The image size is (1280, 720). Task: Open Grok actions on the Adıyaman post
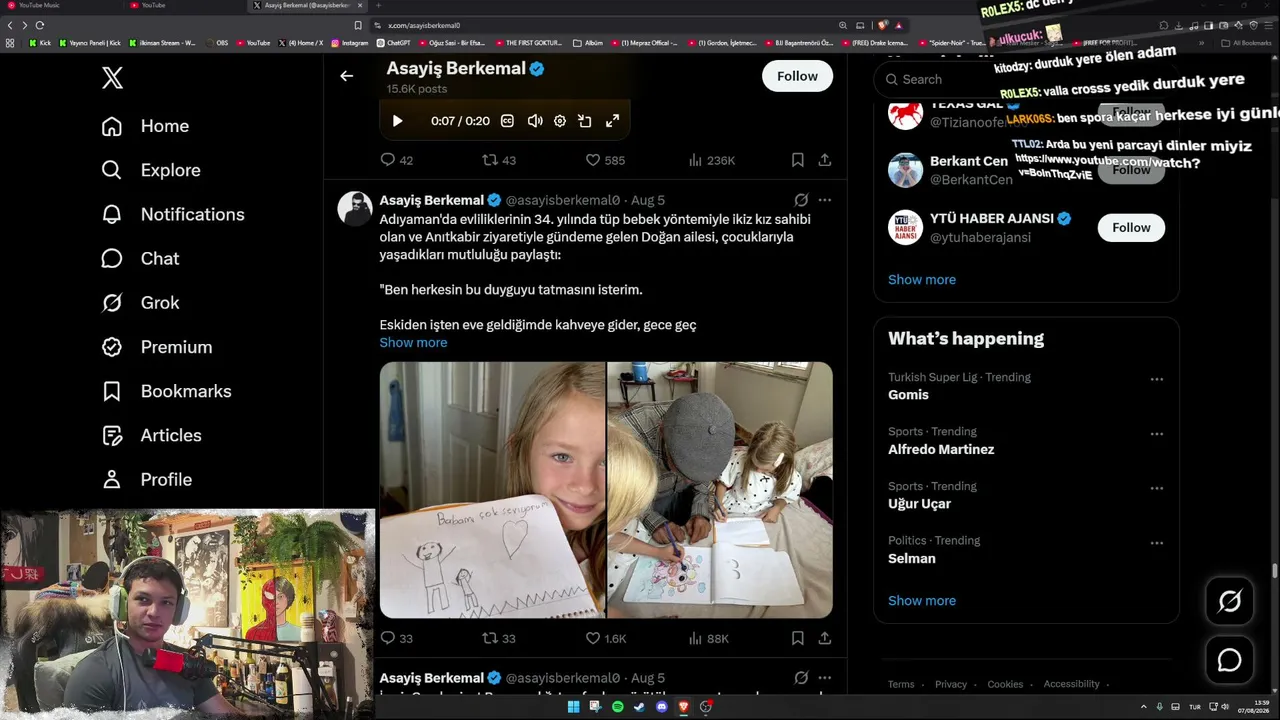[801, 200]
